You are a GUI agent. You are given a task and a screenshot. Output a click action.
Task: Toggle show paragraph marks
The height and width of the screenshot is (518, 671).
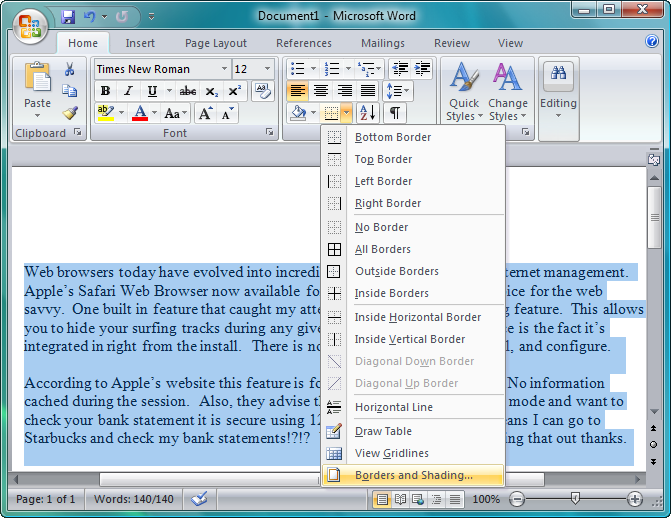pos(395,113)
